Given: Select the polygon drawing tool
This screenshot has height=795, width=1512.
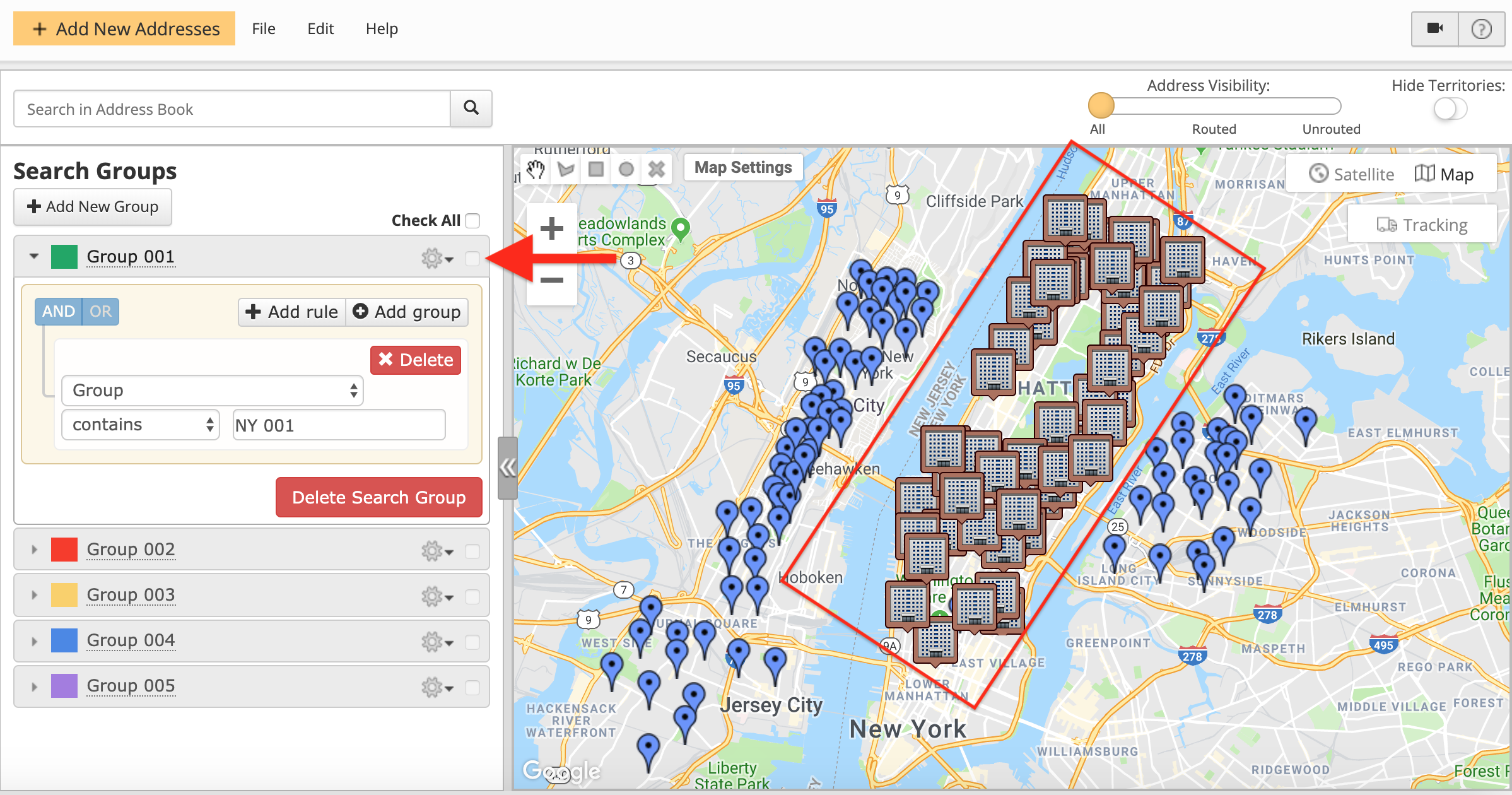Looking at the screenshot, I should (566, 169).
